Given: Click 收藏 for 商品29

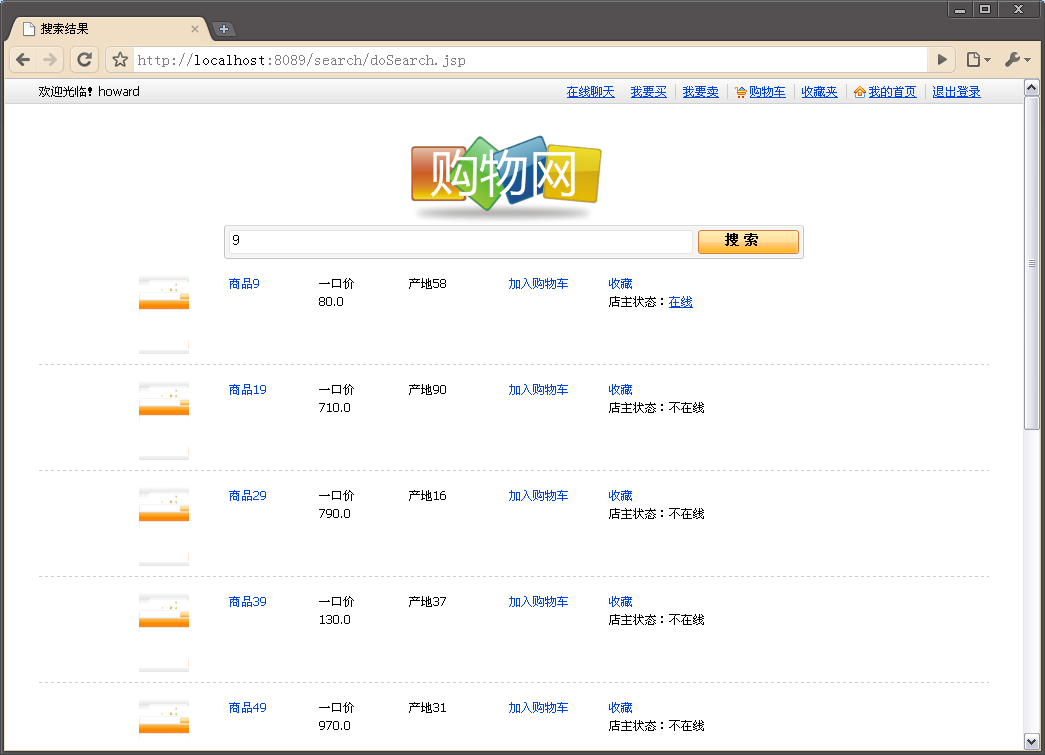Looking at the screenshot, I should 620,496.
